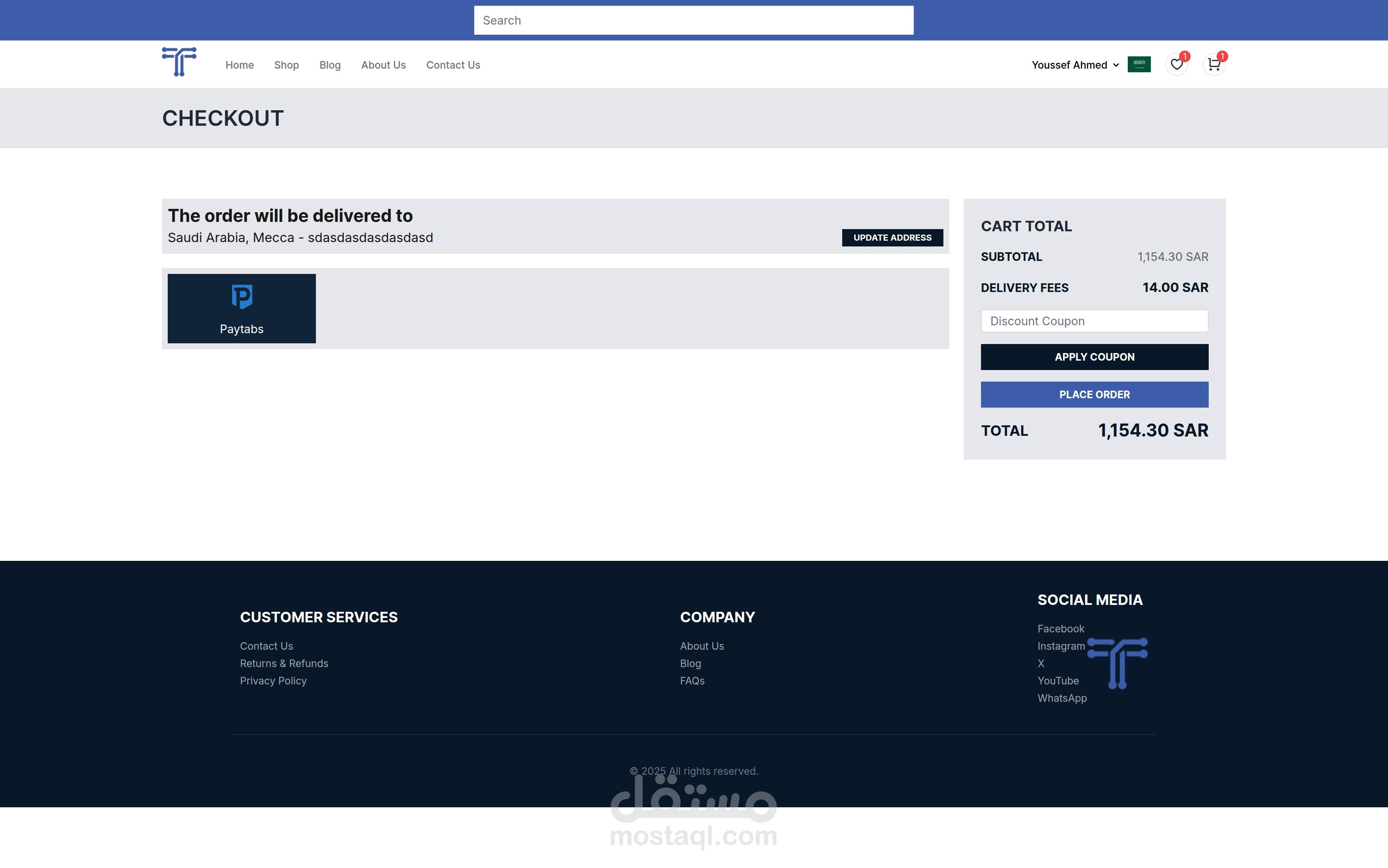Focus the Discount Coupon input field

click(x=1094, y=321)
